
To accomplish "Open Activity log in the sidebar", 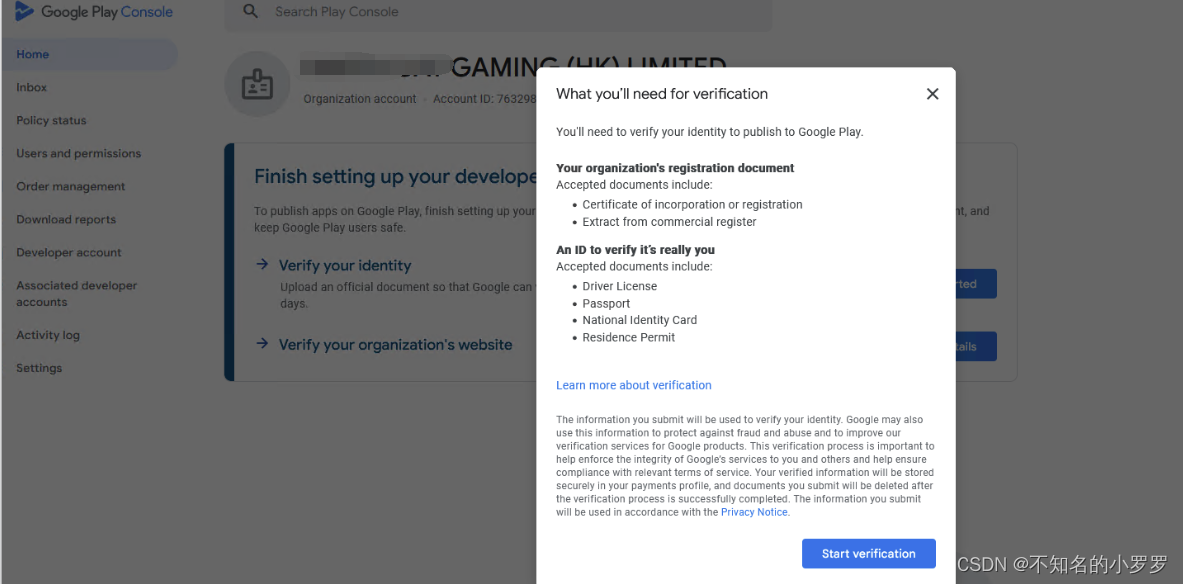I will click(x=48, y=335).
